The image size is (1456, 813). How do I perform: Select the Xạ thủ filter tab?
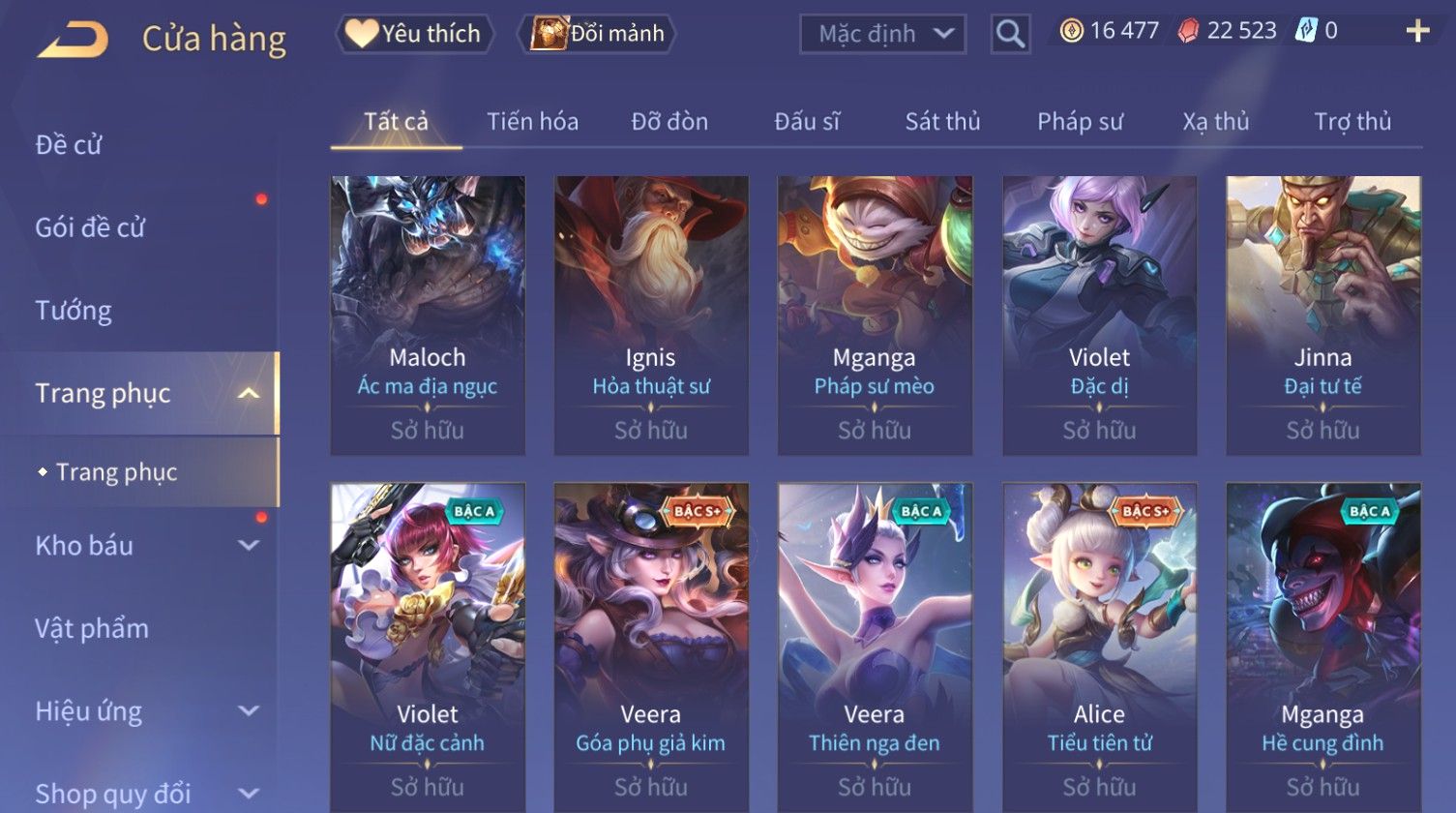[x=1215, y=121]
